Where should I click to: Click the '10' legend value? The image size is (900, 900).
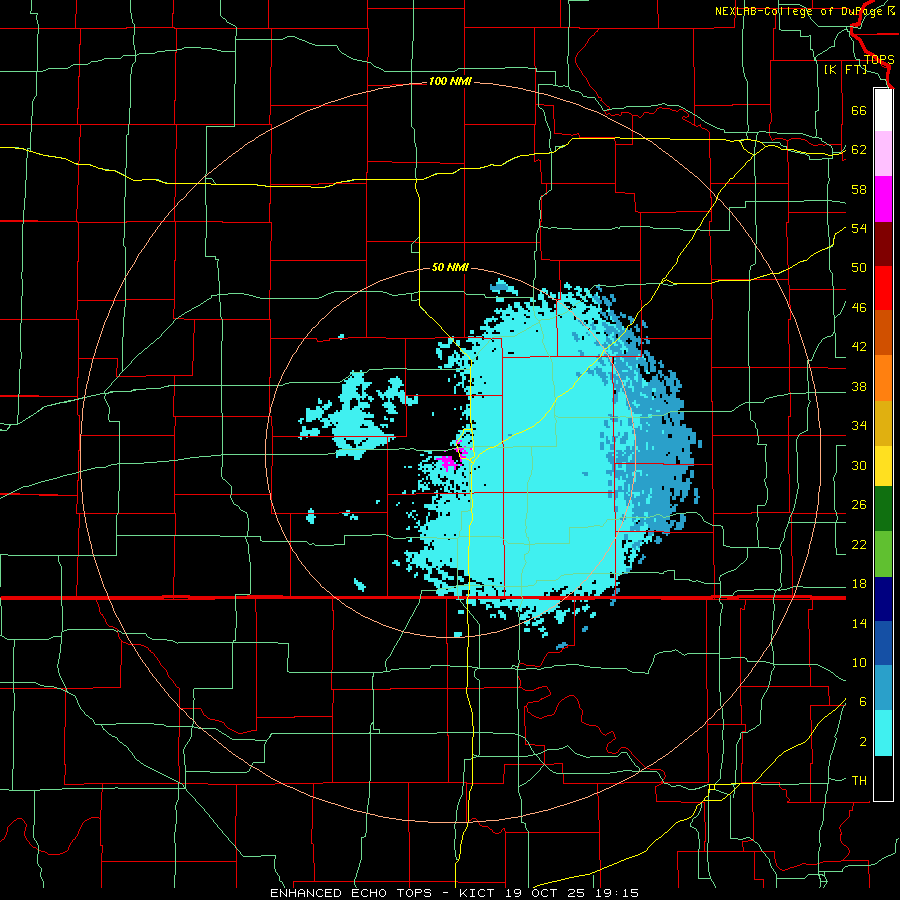(859, 663)
